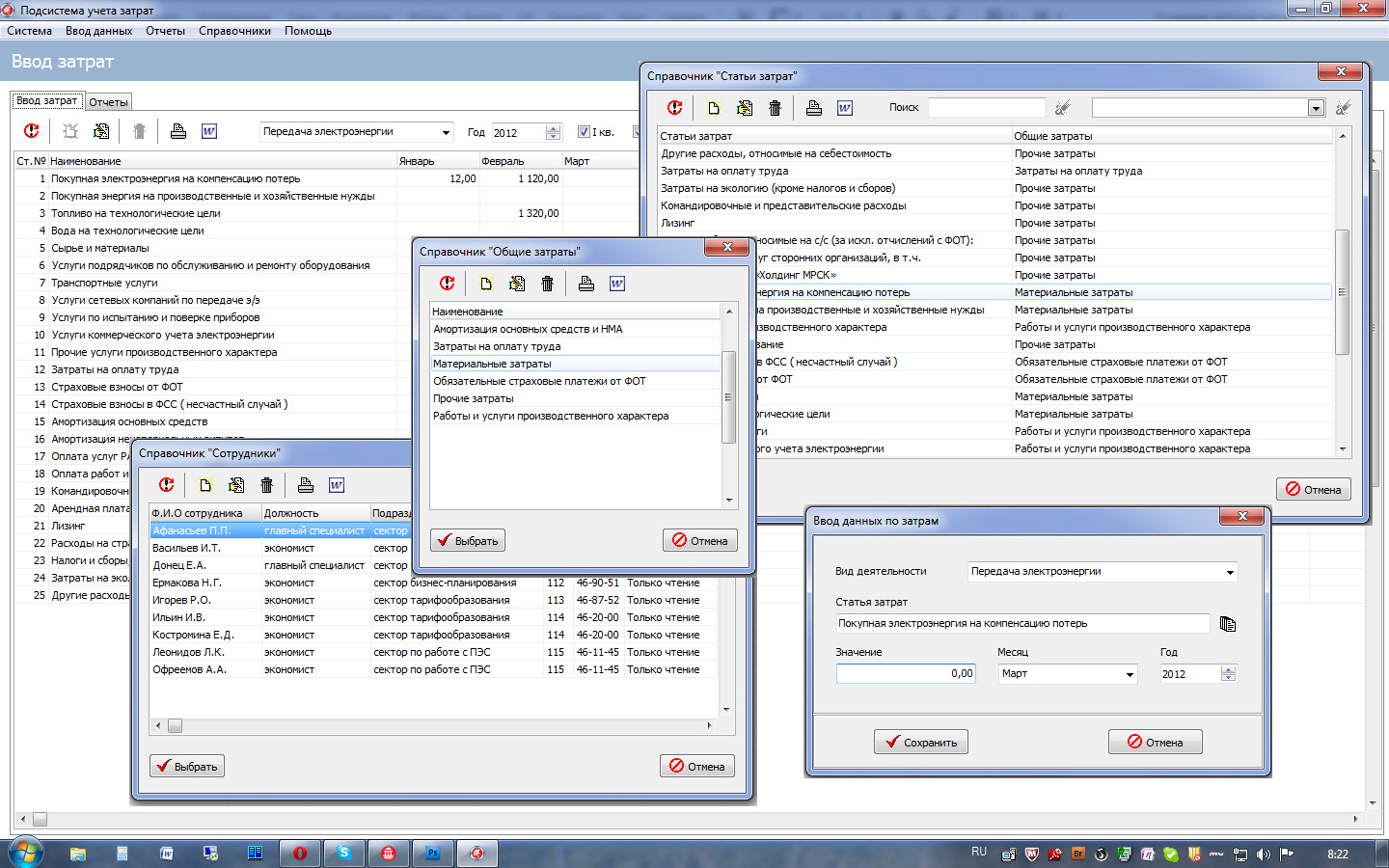
Task: Click Word export icon in Статьи затрат window
Action: (x=845, y=108)
